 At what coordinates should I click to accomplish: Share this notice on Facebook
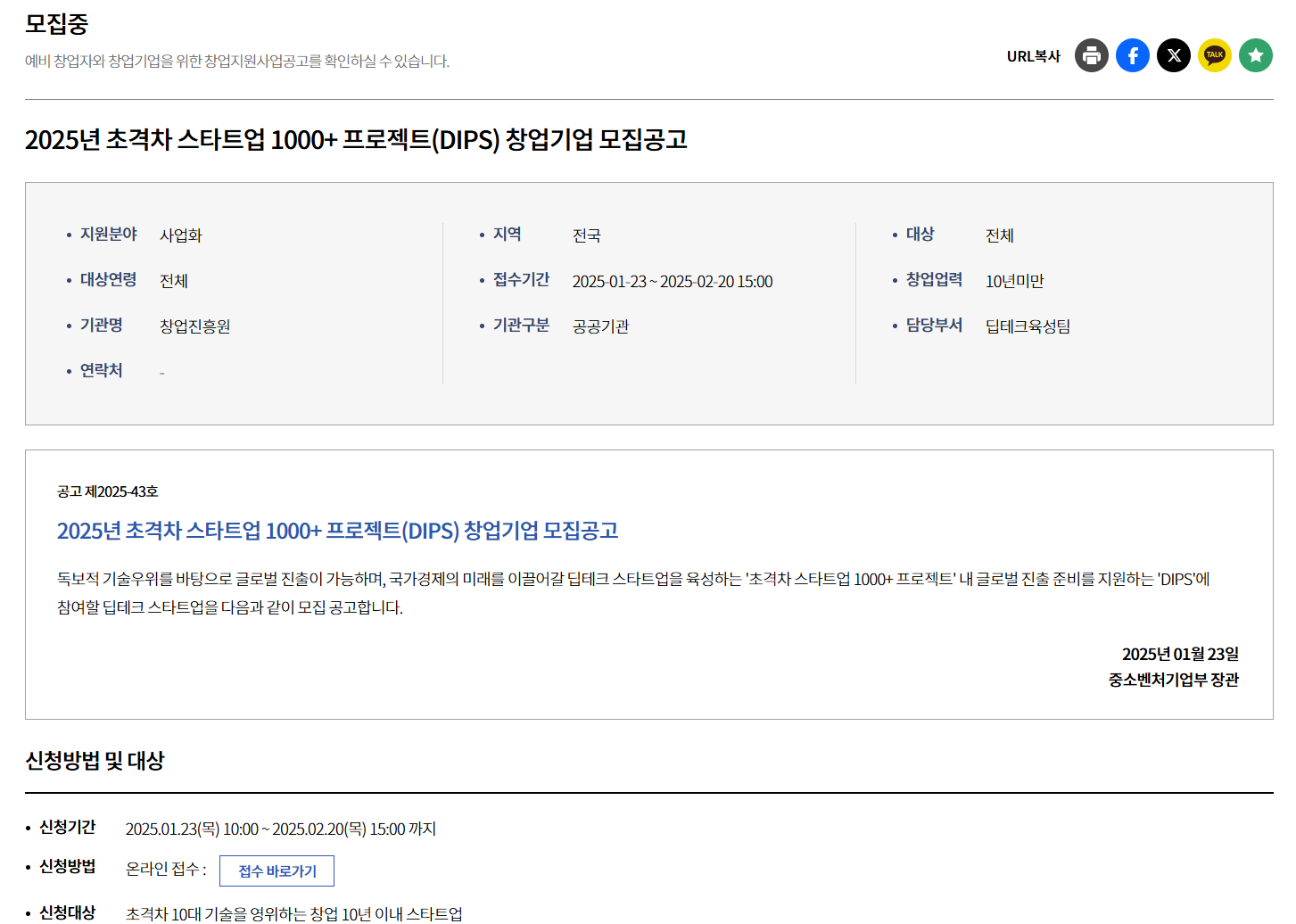(x=1133, y=55)
